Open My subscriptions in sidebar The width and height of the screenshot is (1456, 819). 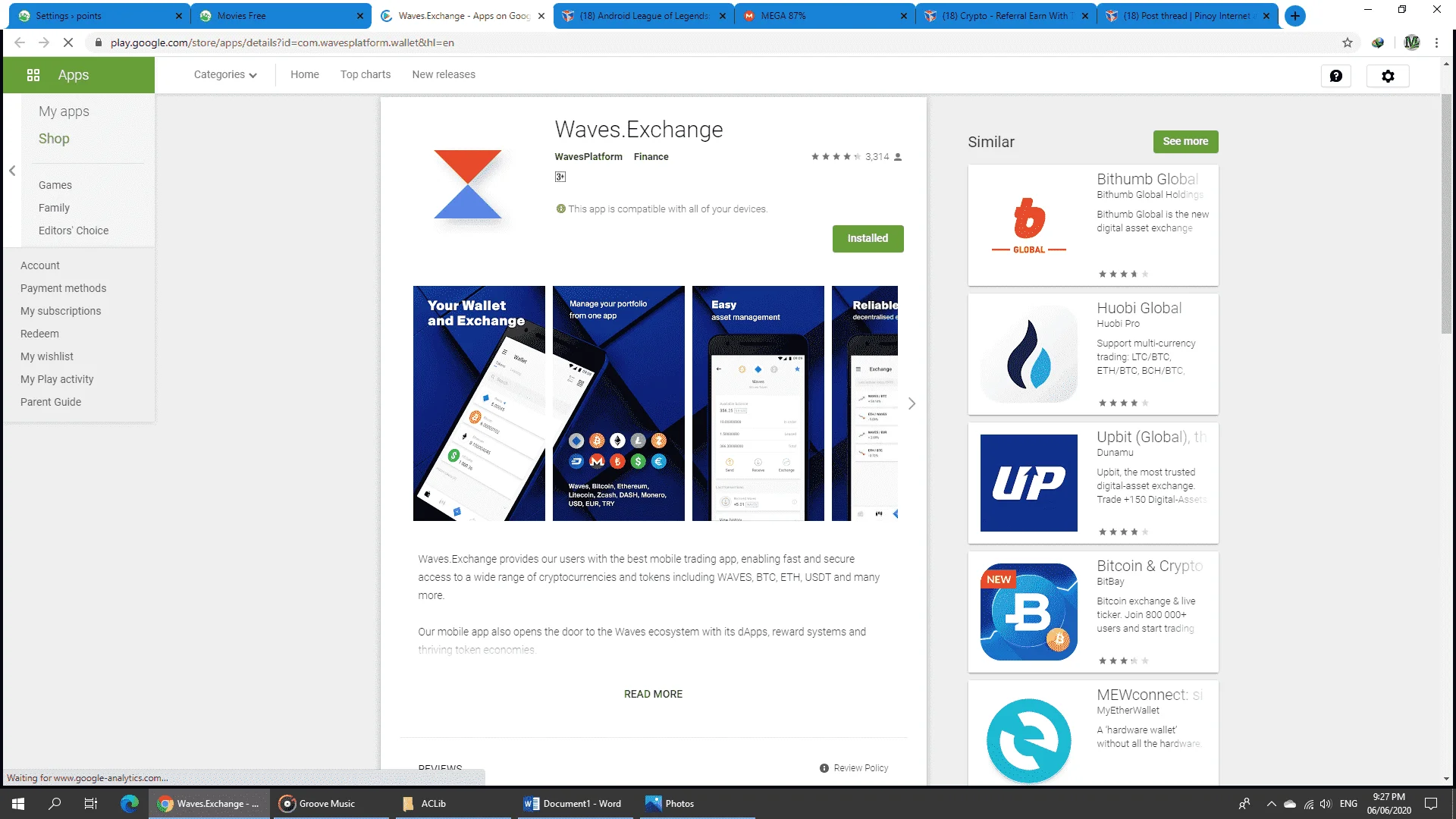click(x=61, y=311)
